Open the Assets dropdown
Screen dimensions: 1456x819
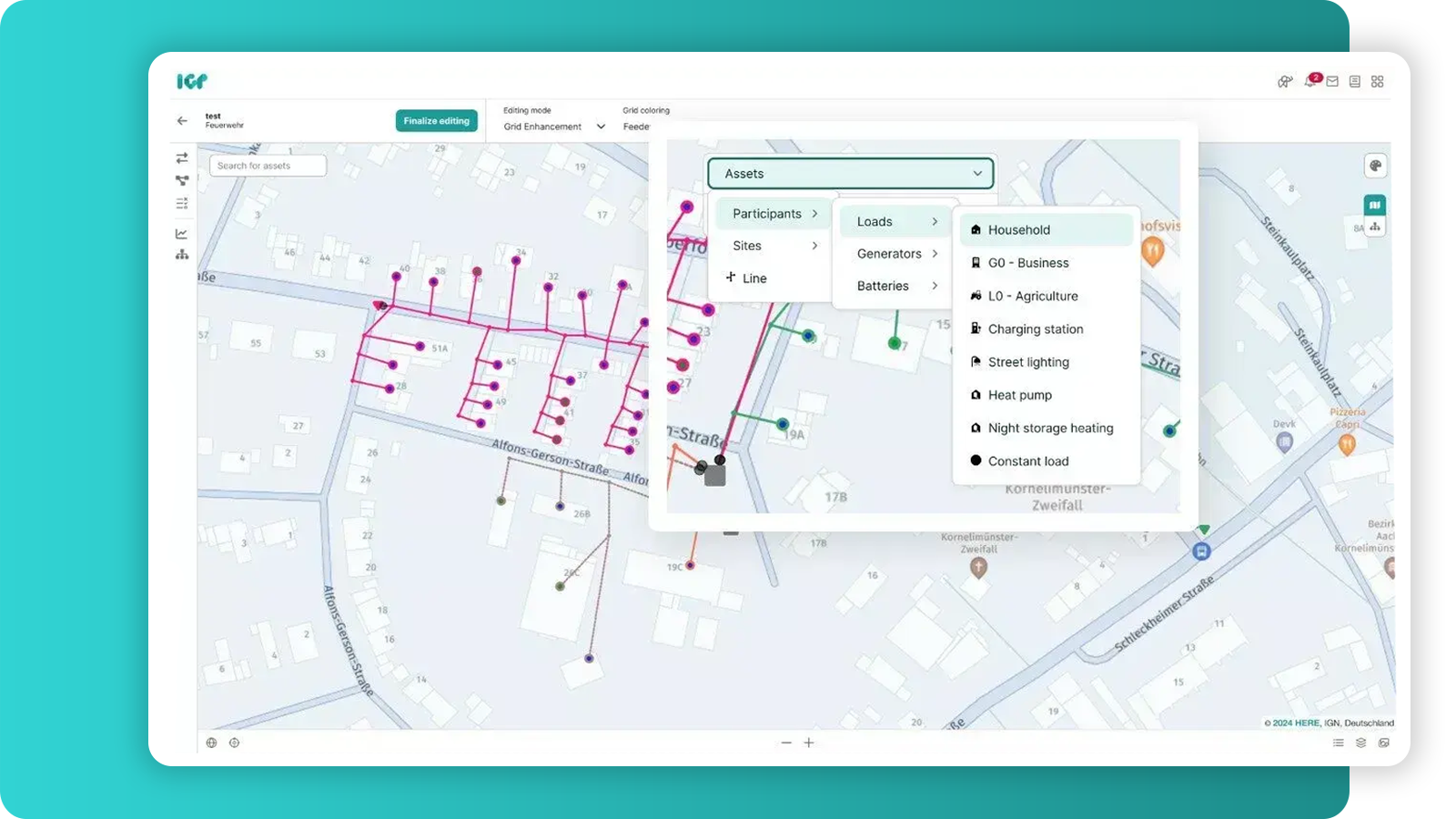851,174
